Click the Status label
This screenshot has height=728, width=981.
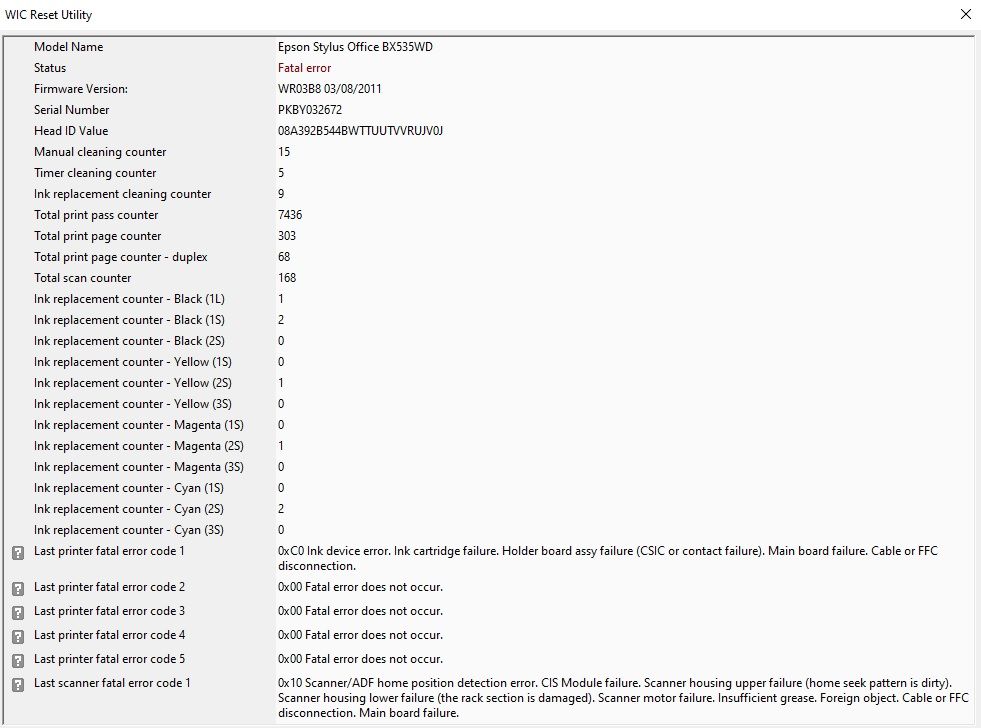point(49,68)
